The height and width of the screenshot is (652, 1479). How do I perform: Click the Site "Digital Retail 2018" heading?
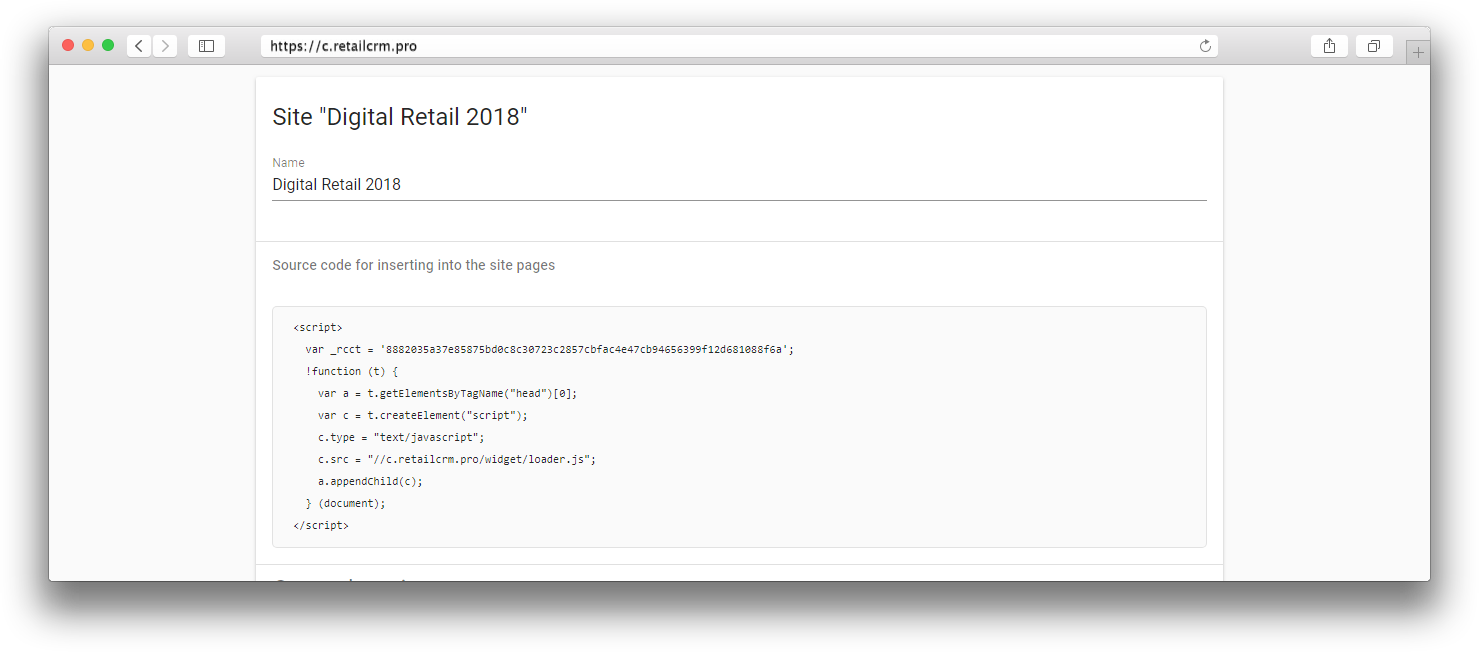pyautogui.click(x=399, y=117)
